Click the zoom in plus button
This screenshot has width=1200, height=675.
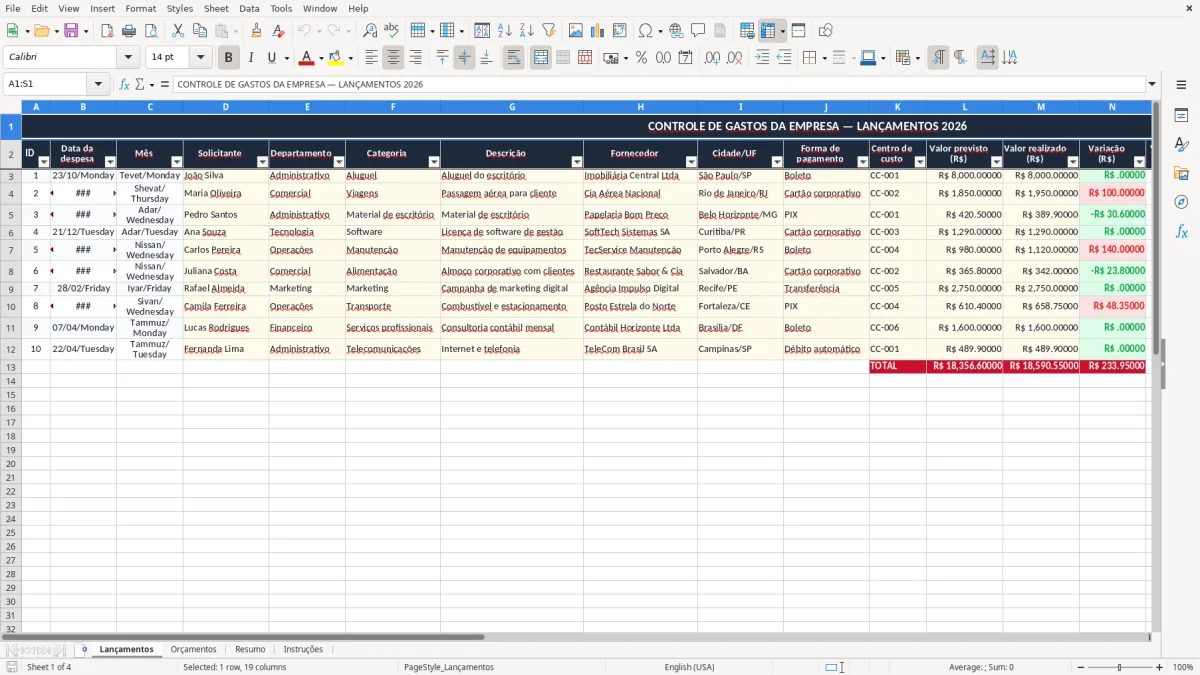[1160, 667]
